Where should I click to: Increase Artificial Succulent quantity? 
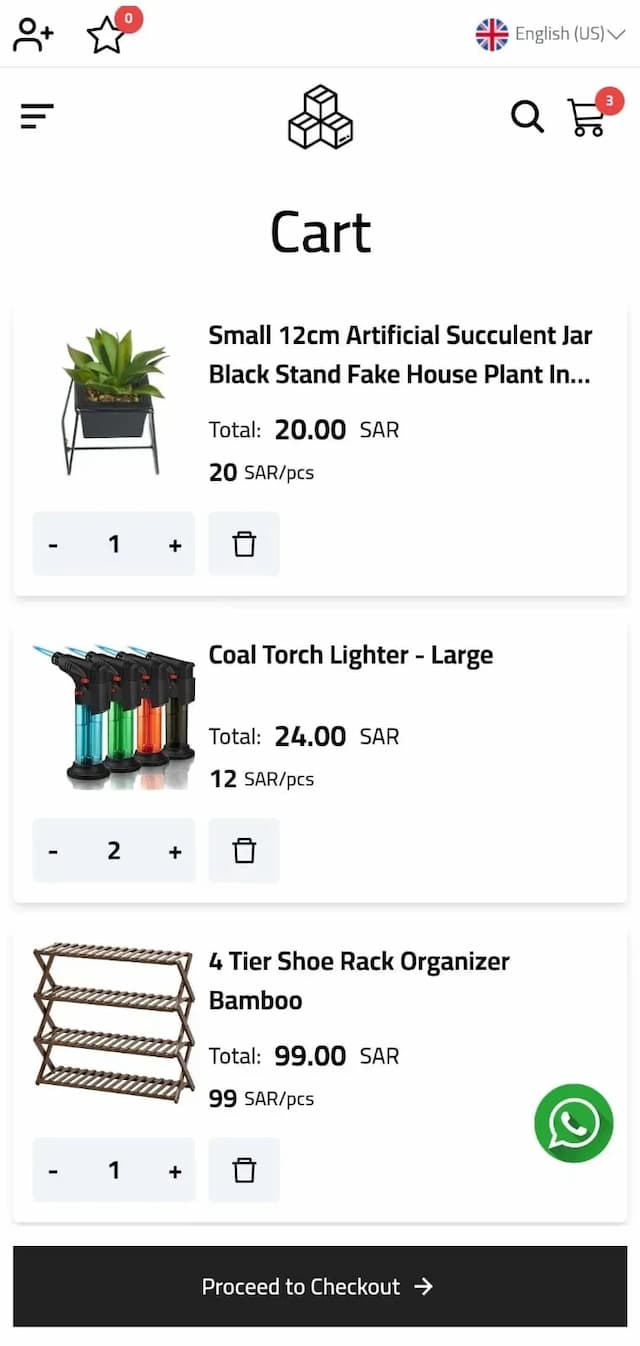pyautogui.click(x=175, y=545)
